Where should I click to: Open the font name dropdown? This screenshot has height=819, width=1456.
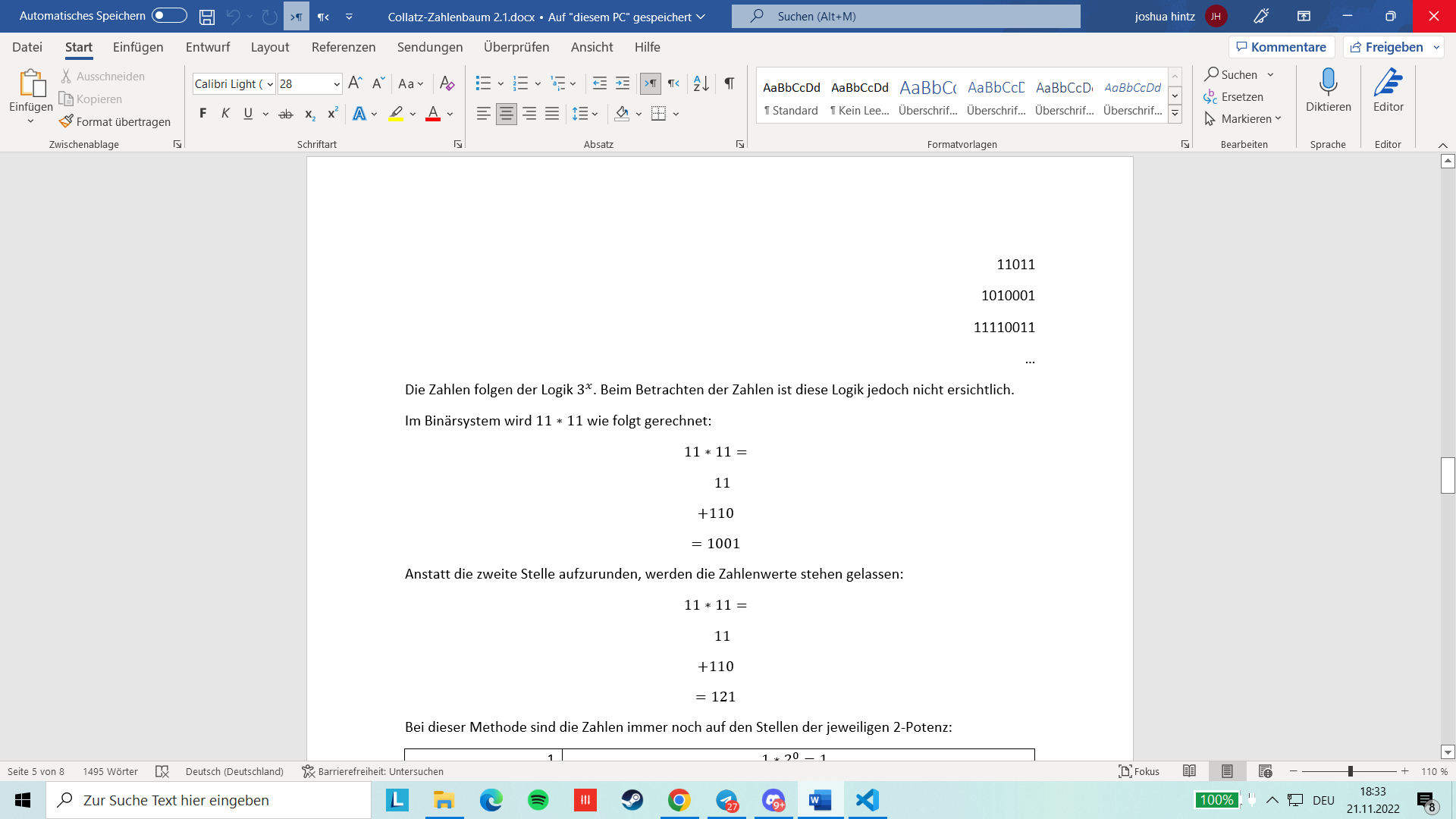[270, 84]
